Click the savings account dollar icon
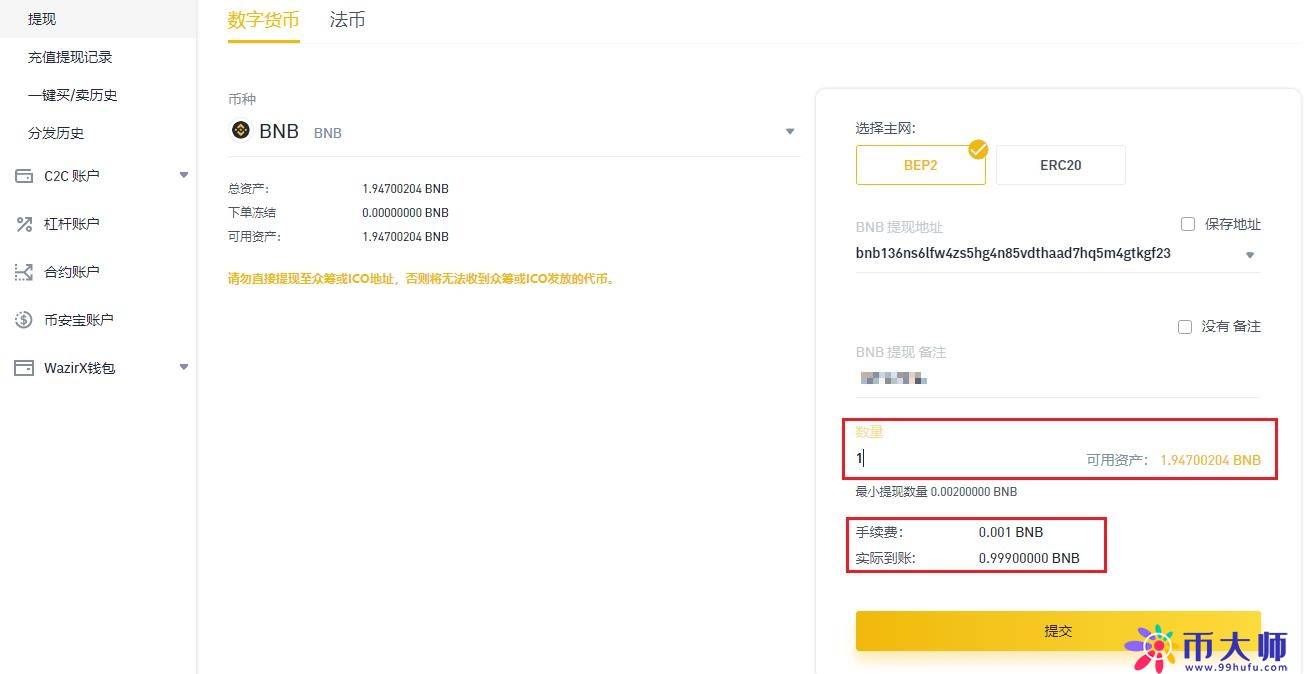This screenshot has height=674, width=1311. 24,320
